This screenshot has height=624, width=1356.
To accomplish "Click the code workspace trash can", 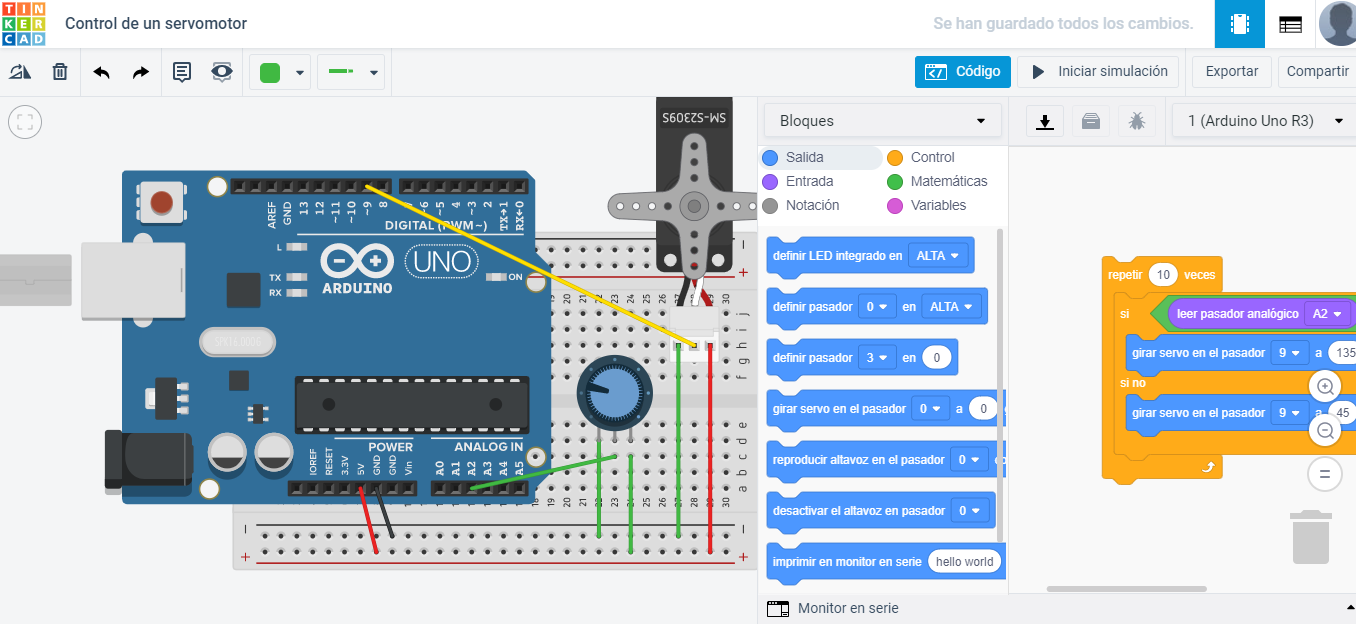I will coord(1311,537).
